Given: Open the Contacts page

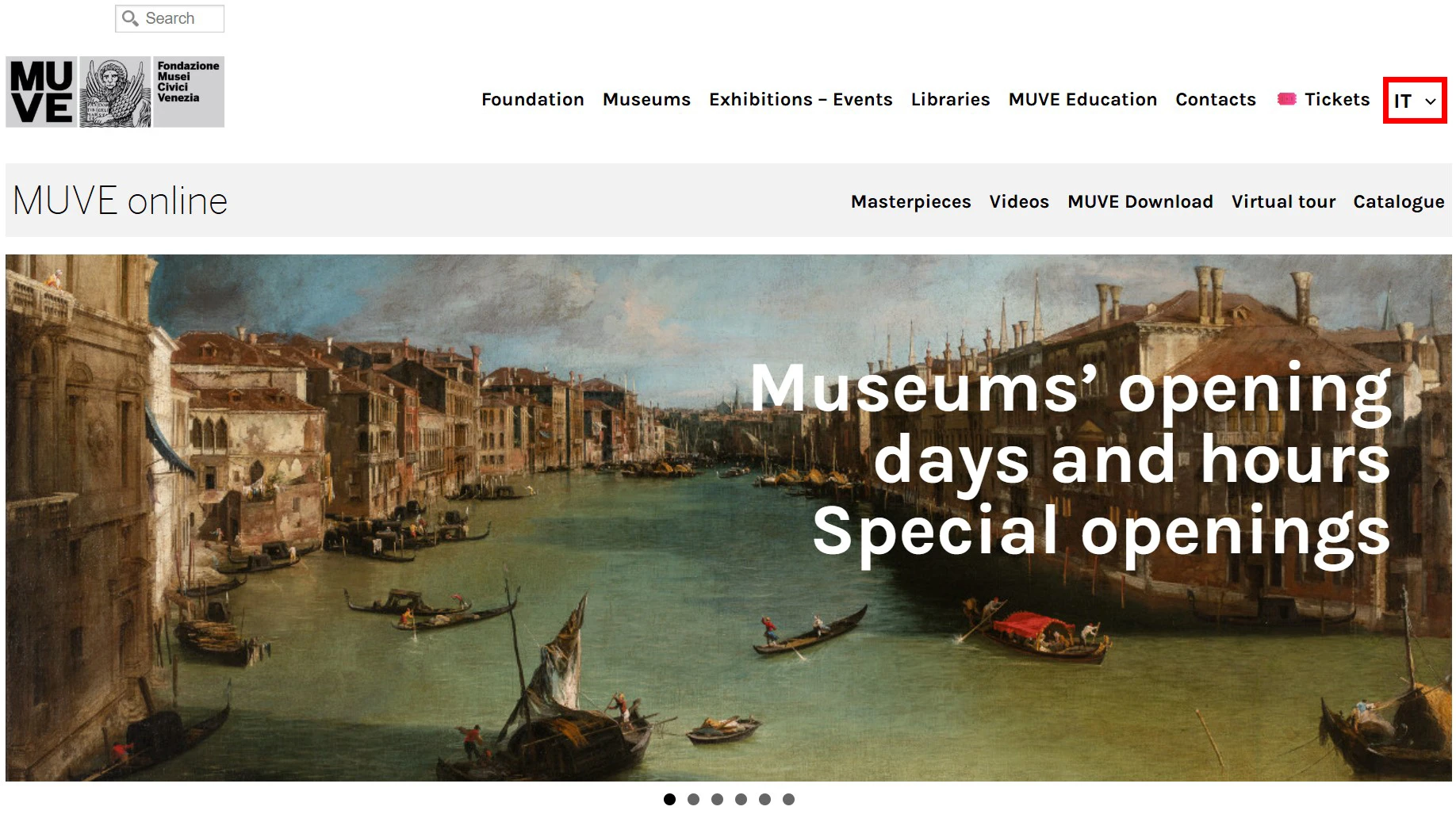Looking at the screenshot, I should tap(1216, 99).
